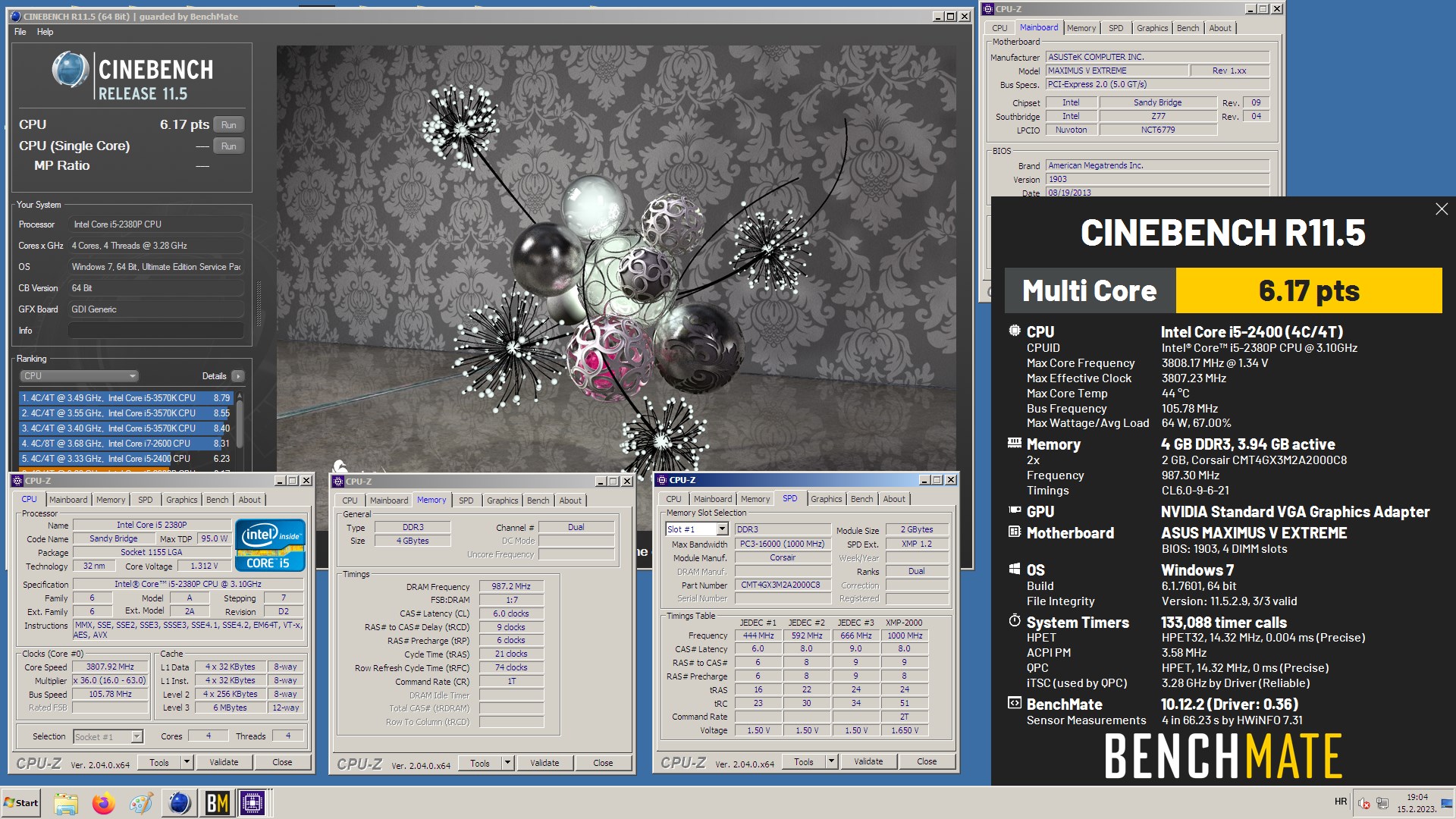Open the CPU-Z taskbar icon

click(x=253, y=802)
